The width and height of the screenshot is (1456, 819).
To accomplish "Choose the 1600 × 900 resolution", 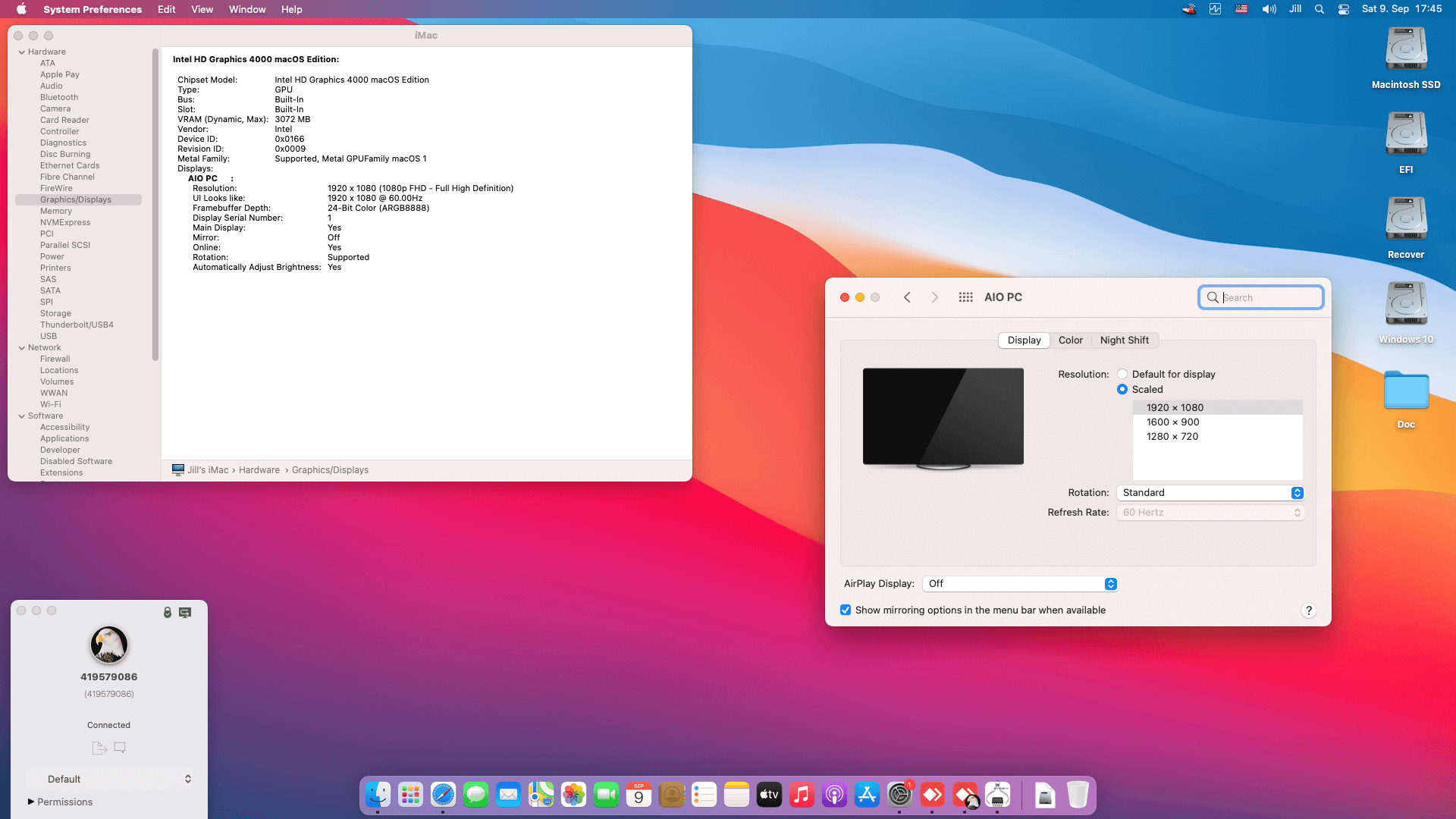I will pos(1218,422).
